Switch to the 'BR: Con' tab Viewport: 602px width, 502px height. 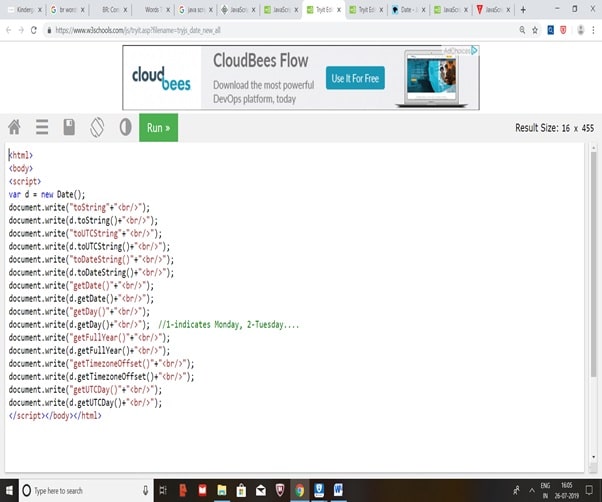click(109, 10)
